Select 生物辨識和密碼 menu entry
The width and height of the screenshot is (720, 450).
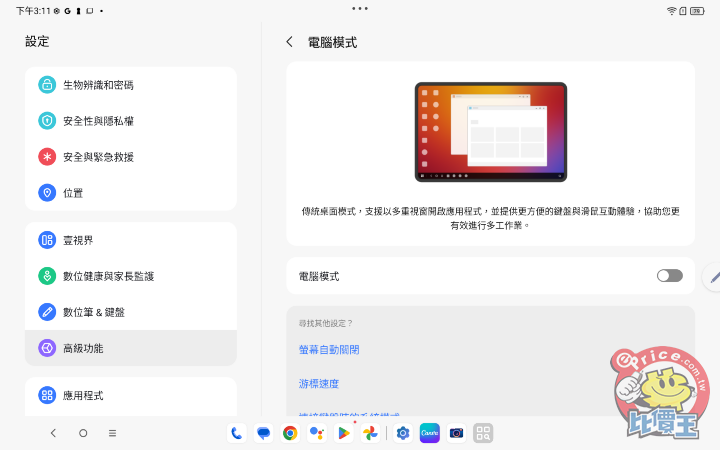pyautogui.click(x=131, y=85)
